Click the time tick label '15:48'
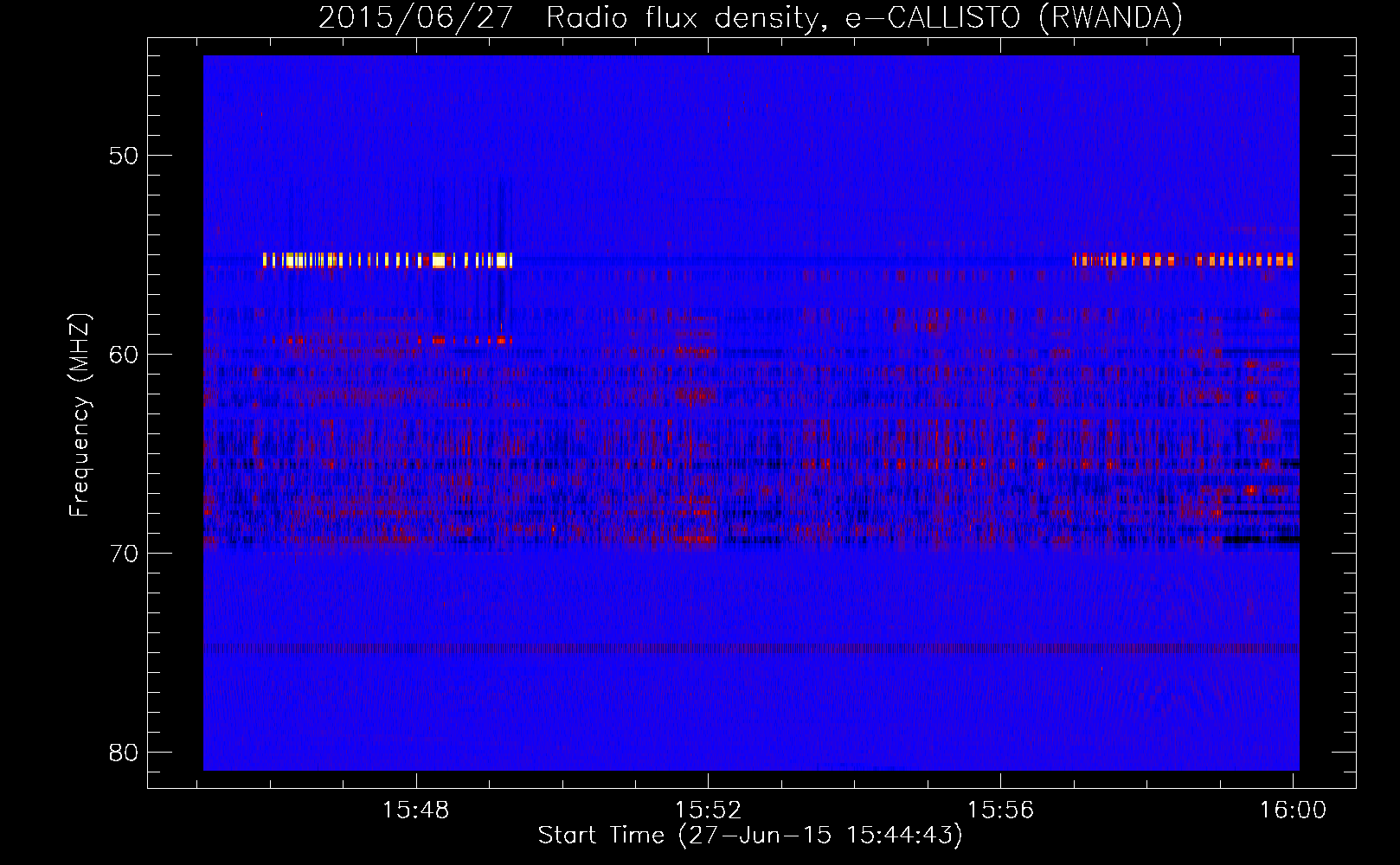This screenshot has height=865, width=1400. click(x=416, y=810)
